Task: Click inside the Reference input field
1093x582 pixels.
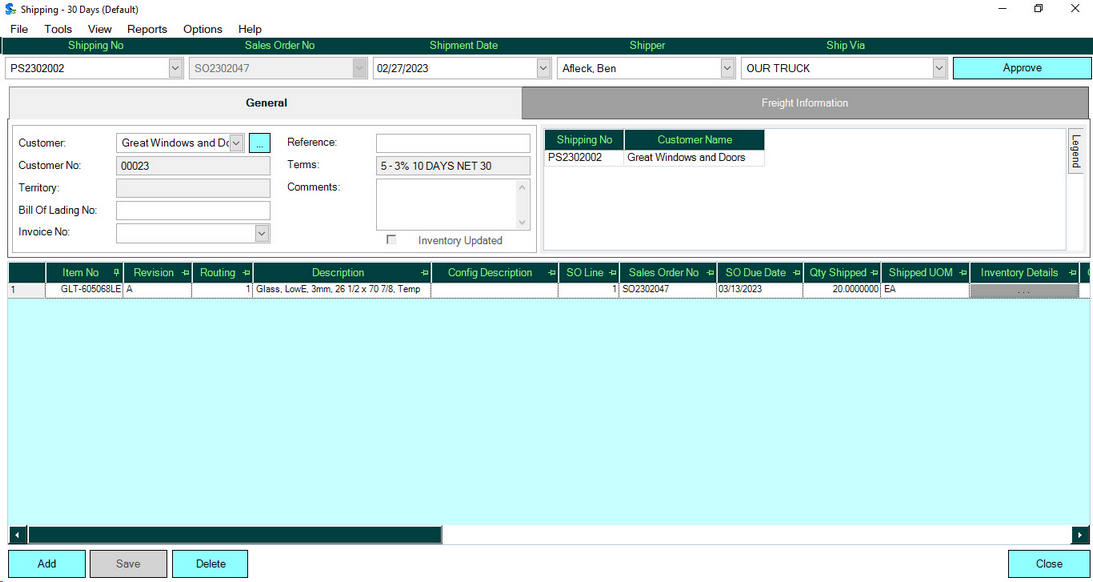Action: click(452, 142)
